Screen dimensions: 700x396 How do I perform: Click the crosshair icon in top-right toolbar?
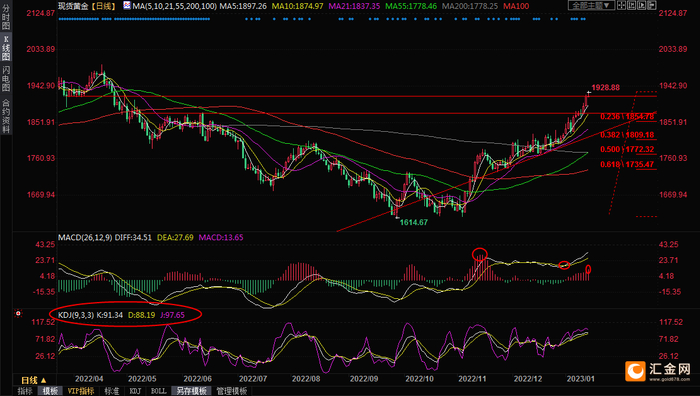click(x=621, y=5)
